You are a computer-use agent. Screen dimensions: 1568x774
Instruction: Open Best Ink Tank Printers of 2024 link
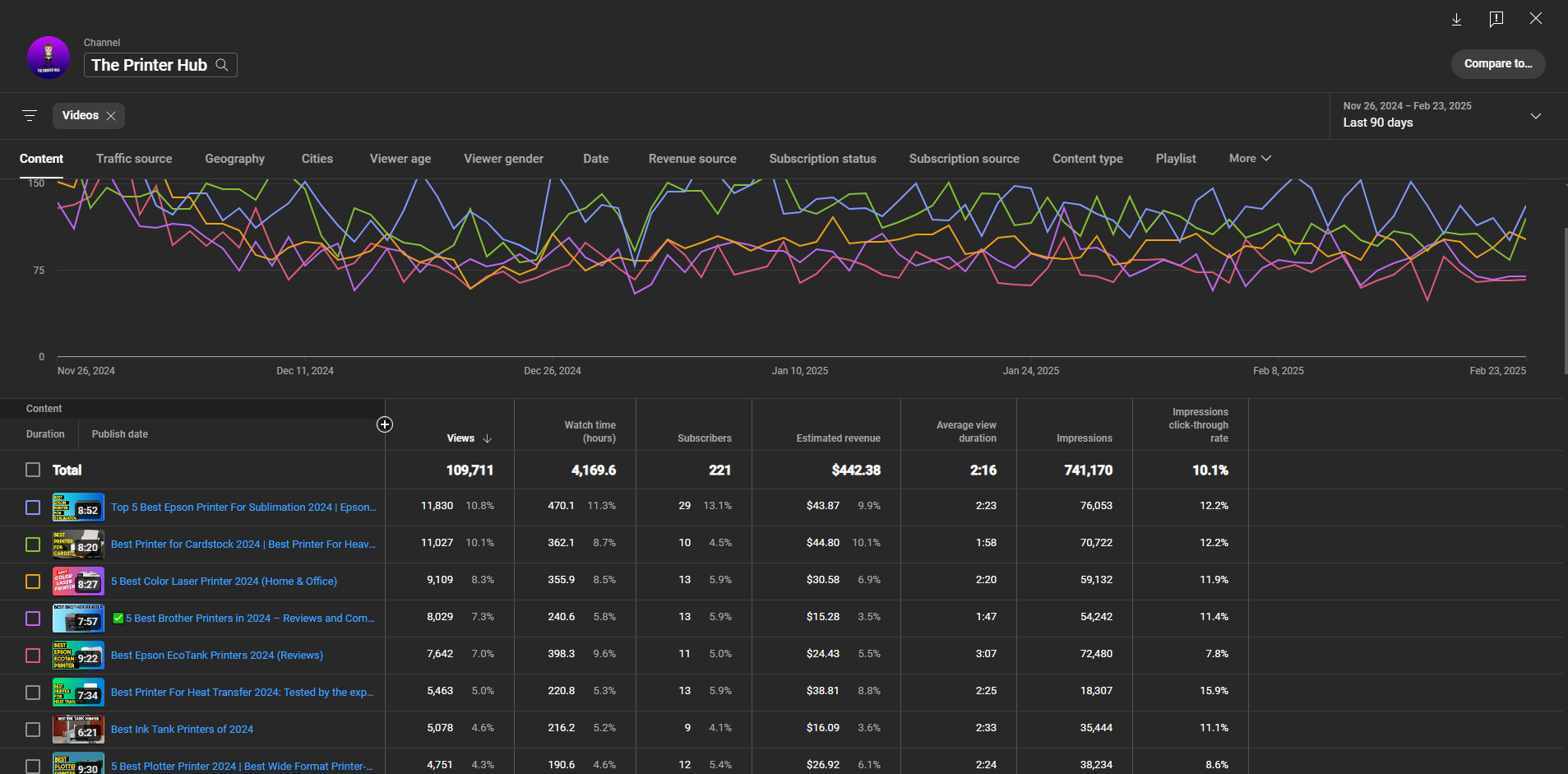182,730
